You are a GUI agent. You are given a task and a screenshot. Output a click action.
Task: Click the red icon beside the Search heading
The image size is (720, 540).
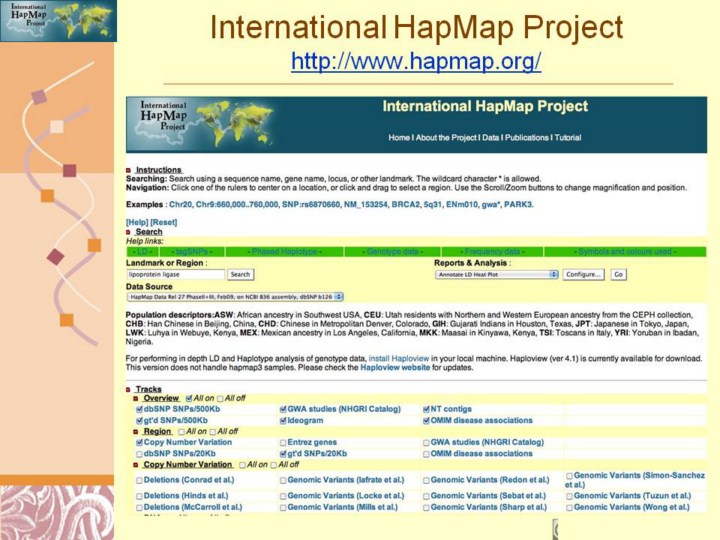pyautogui.click(x=129, y=232)
